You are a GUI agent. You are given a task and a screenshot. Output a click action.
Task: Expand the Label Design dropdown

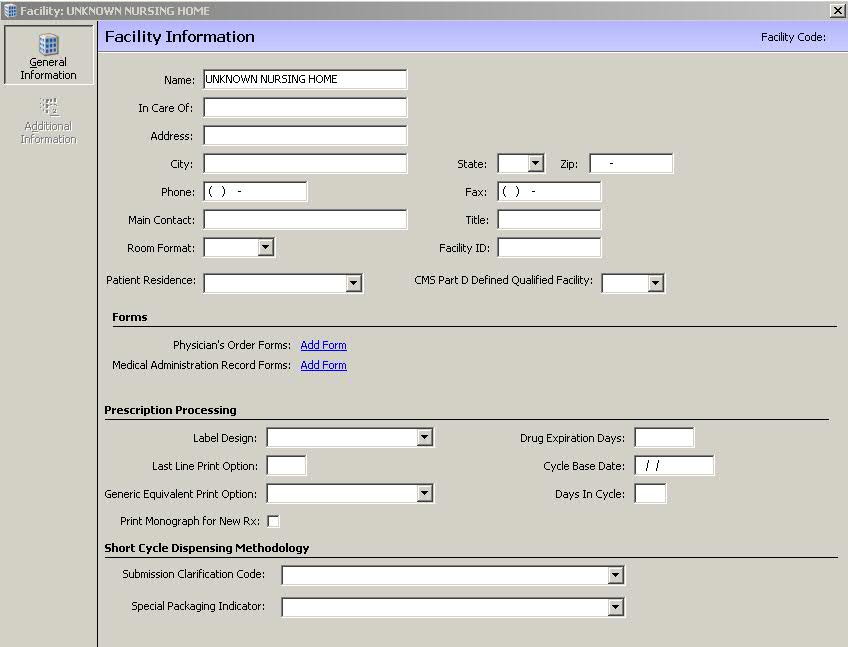click(425, 437)
